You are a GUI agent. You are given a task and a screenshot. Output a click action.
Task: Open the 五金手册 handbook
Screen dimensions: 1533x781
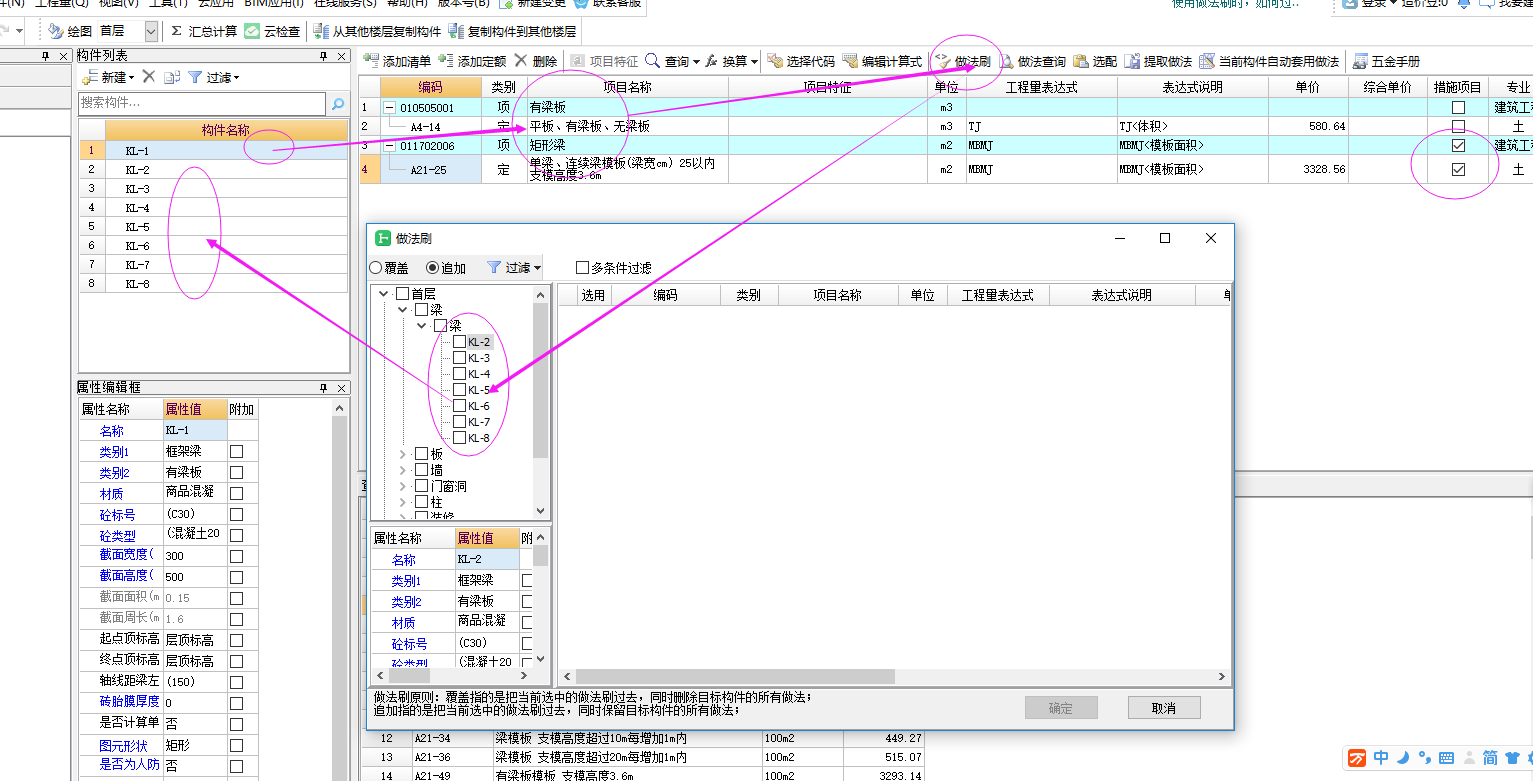point(1386,61)
